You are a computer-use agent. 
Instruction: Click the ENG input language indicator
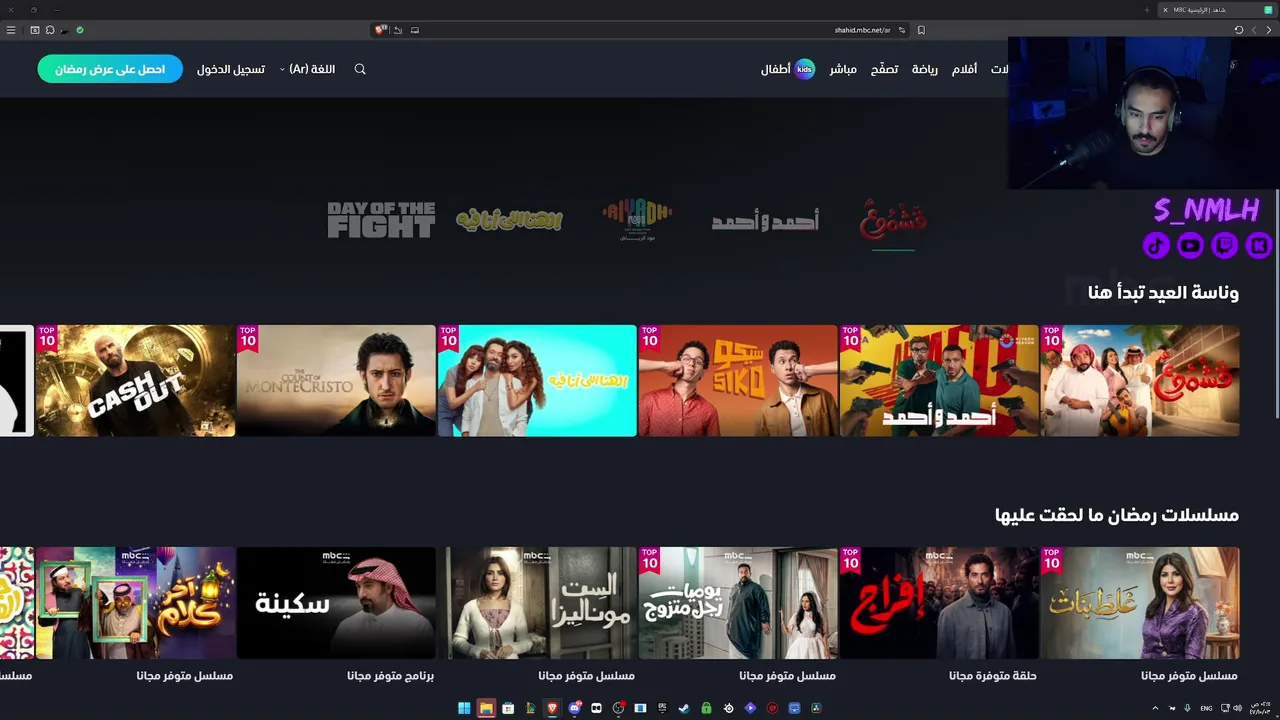point(1206,708)
